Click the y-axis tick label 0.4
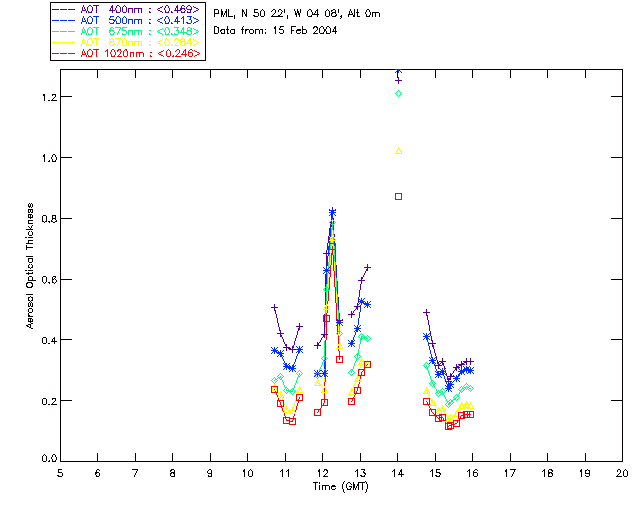The height and width of the screenshot is (512, 640). (x=49, y=340)
